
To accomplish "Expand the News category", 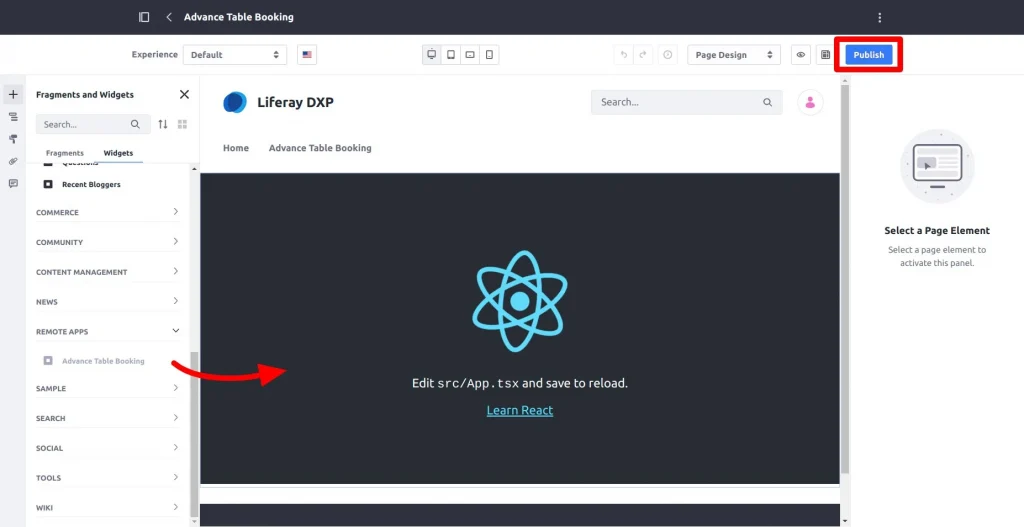I will pyautogui.click(x=108, y=302).
